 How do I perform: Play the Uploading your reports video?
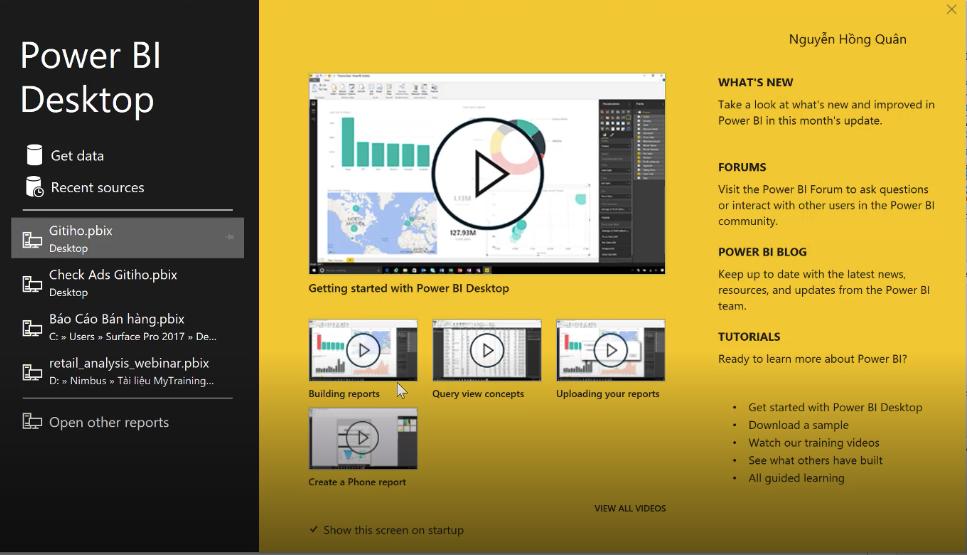tap(611, 350)
